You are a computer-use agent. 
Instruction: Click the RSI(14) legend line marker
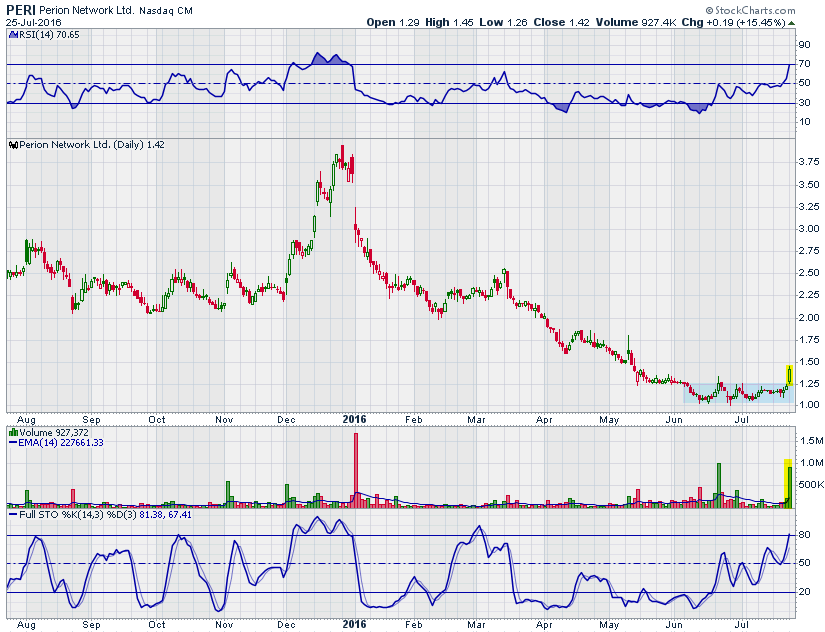12,34
